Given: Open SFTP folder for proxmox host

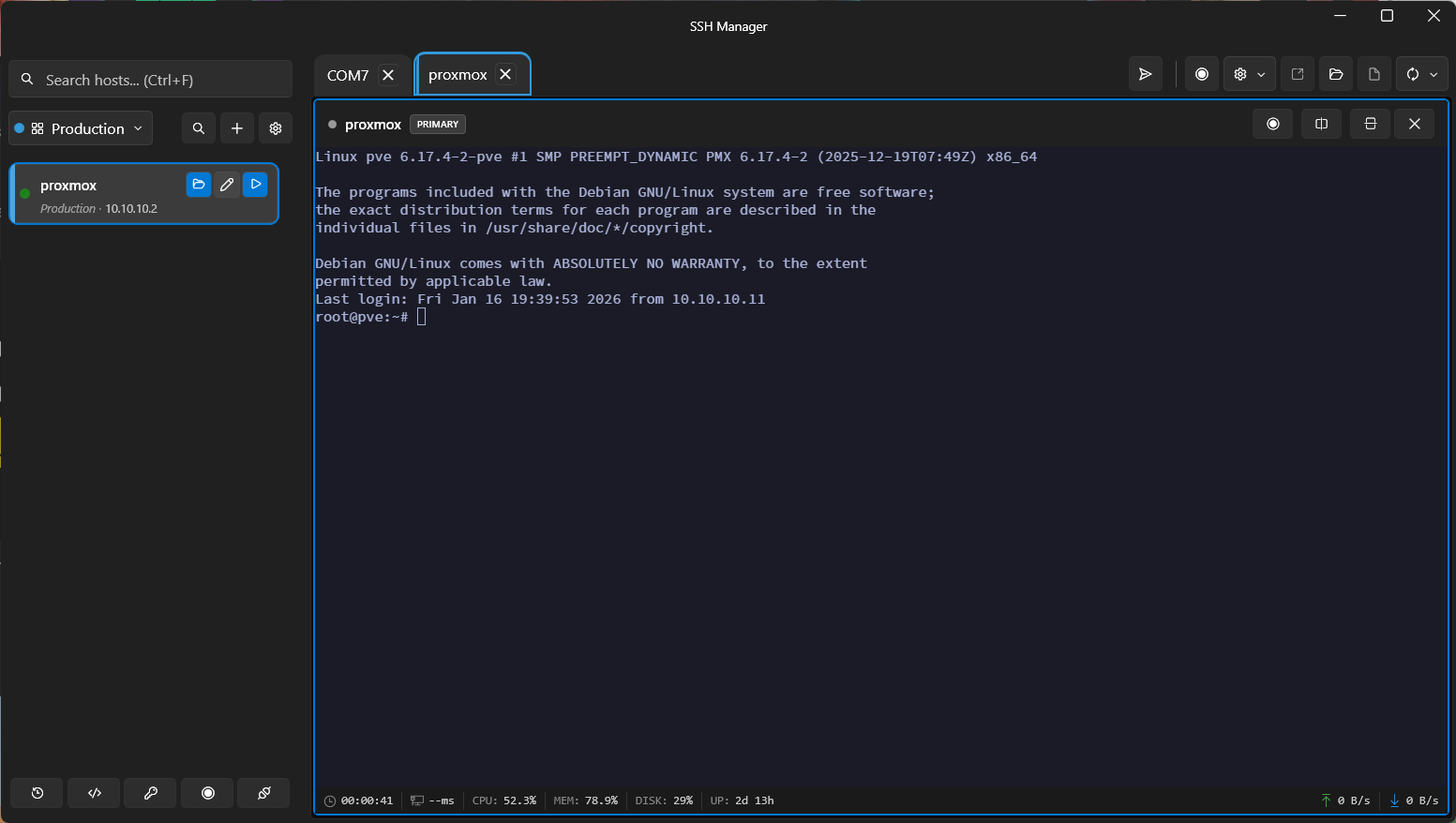Looking at the screenshot, I should point(199,185).
